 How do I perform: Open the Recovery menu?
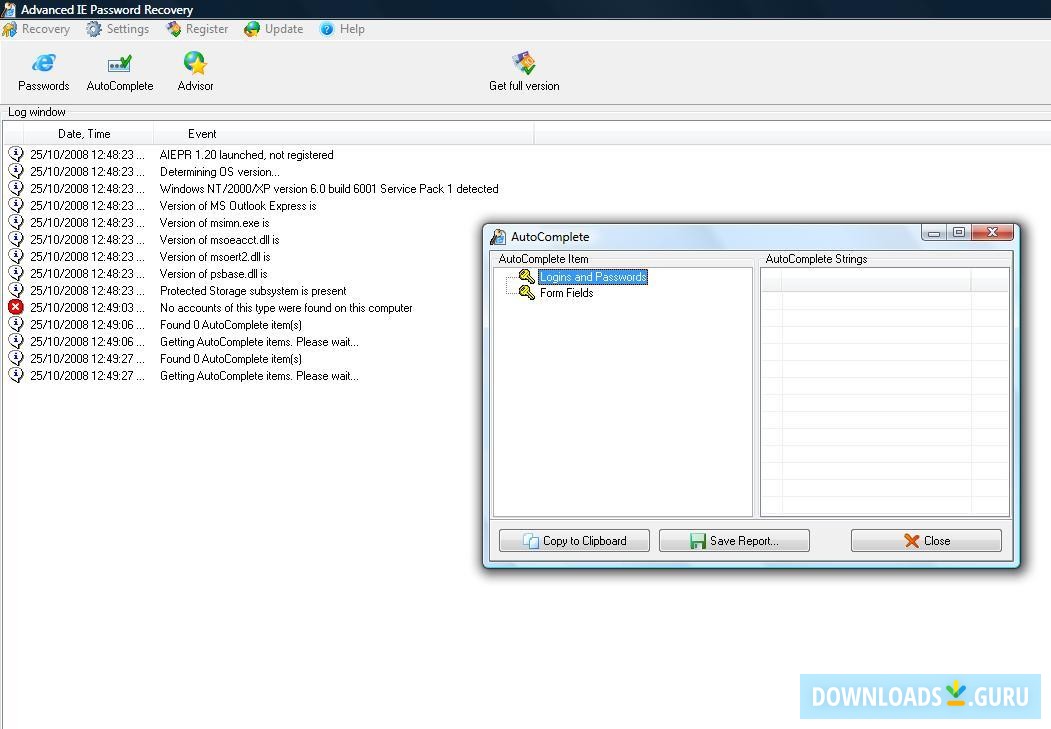37,29
